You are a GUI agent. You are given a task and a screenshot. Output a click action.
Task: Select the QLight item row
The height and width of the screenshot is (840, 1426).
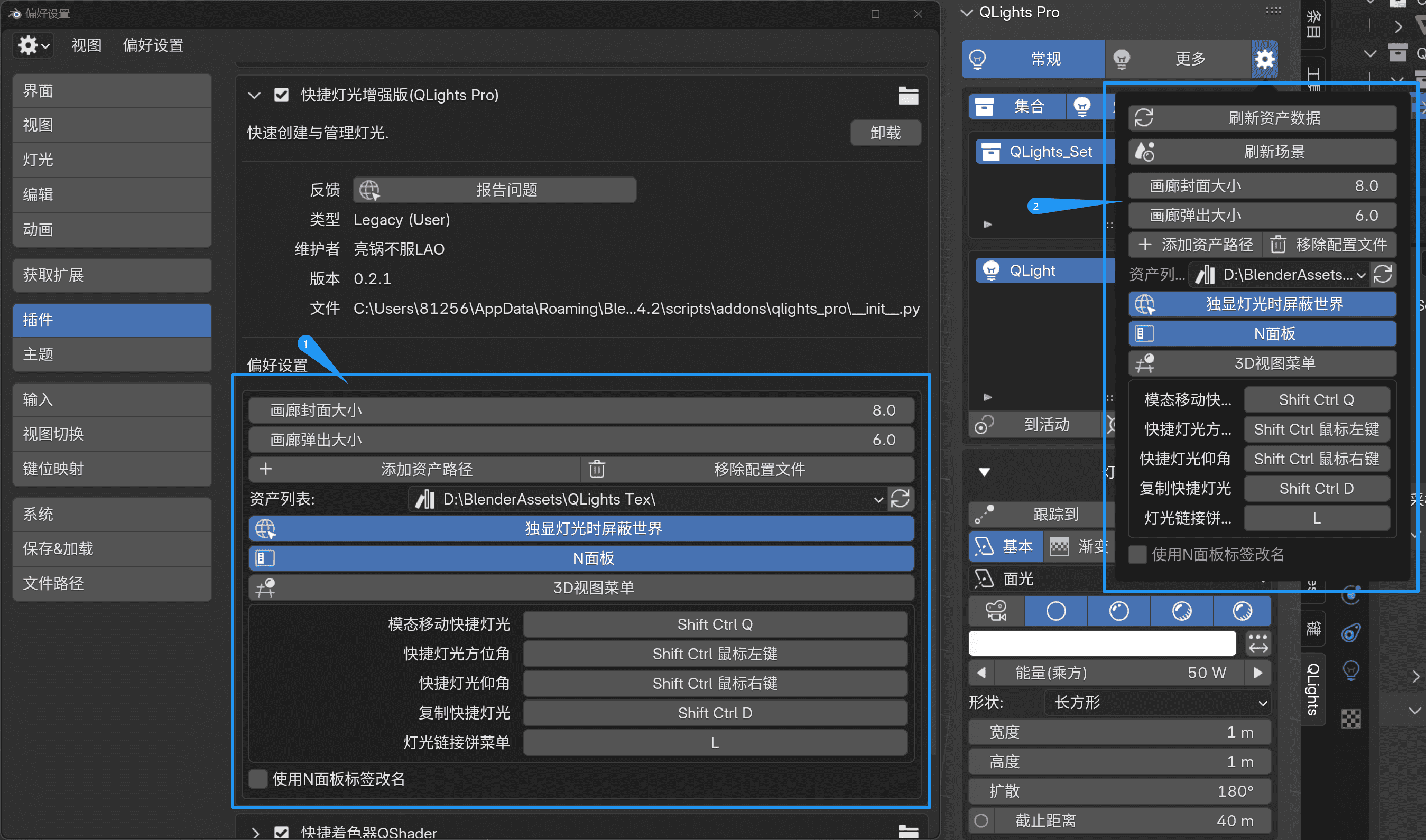pyautogui.click(x=1045, y=270)
